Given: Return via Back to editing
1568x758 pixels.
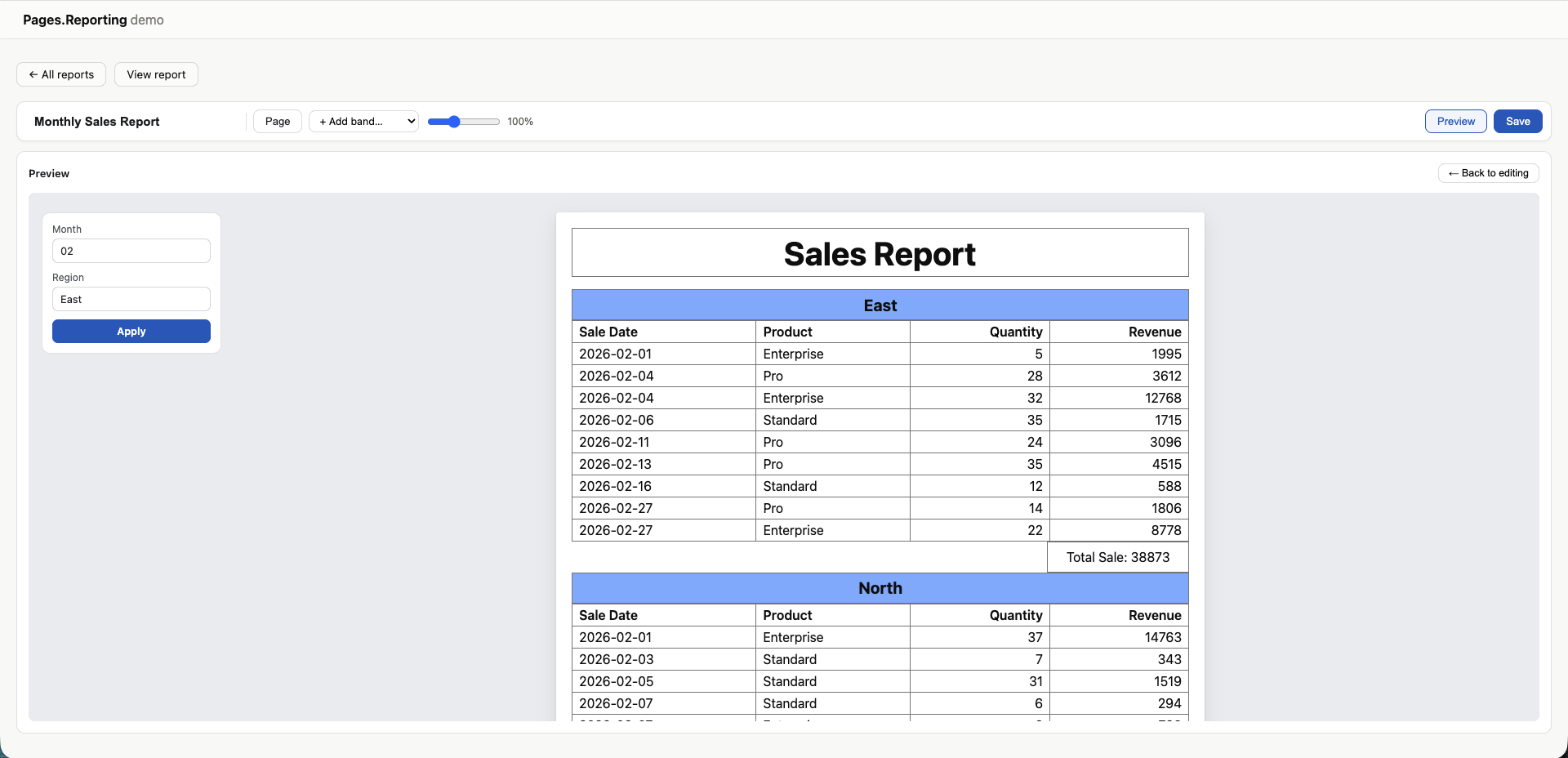Looking at the screenshot, I should pos(1488,173).
